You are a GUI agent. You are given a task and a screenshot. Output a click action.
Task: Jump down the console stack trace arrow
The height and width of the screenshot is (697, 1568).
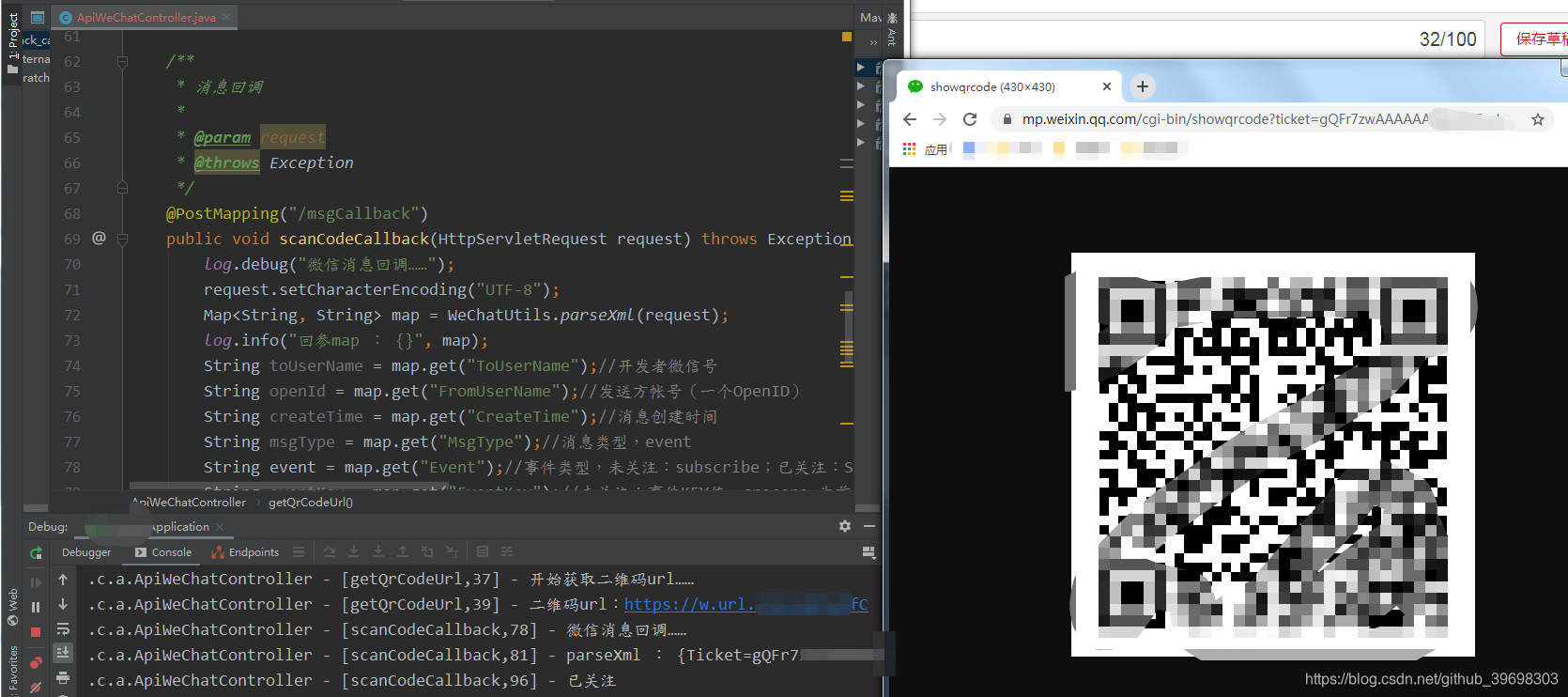pyautogui.click(x=63, y=604)
